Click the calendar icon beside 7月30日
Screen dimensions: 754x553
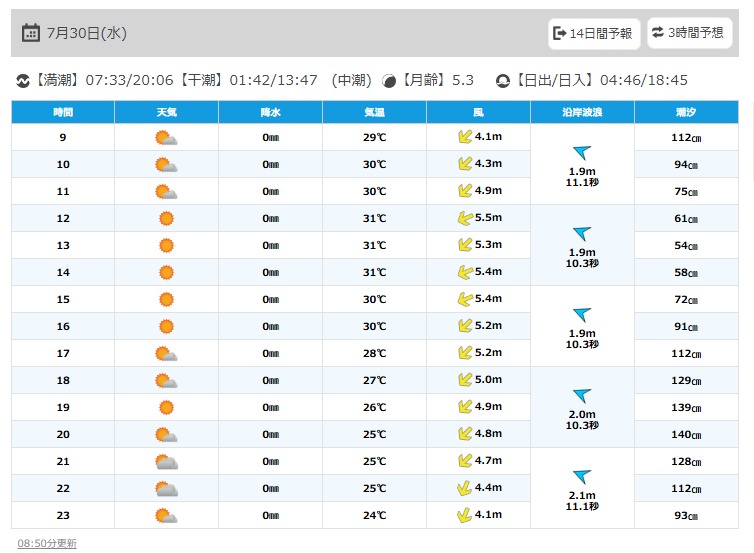coord(31,33)
